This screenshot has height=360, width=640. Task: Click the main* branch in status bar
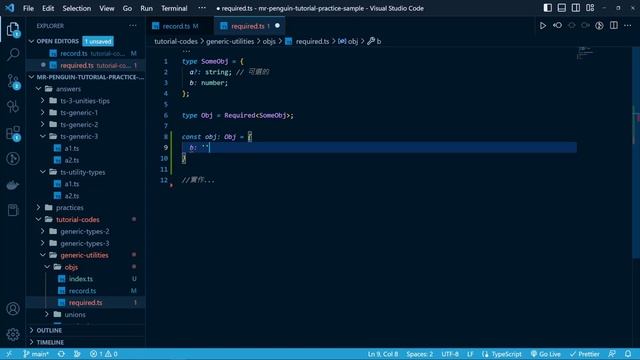[36, 354]
